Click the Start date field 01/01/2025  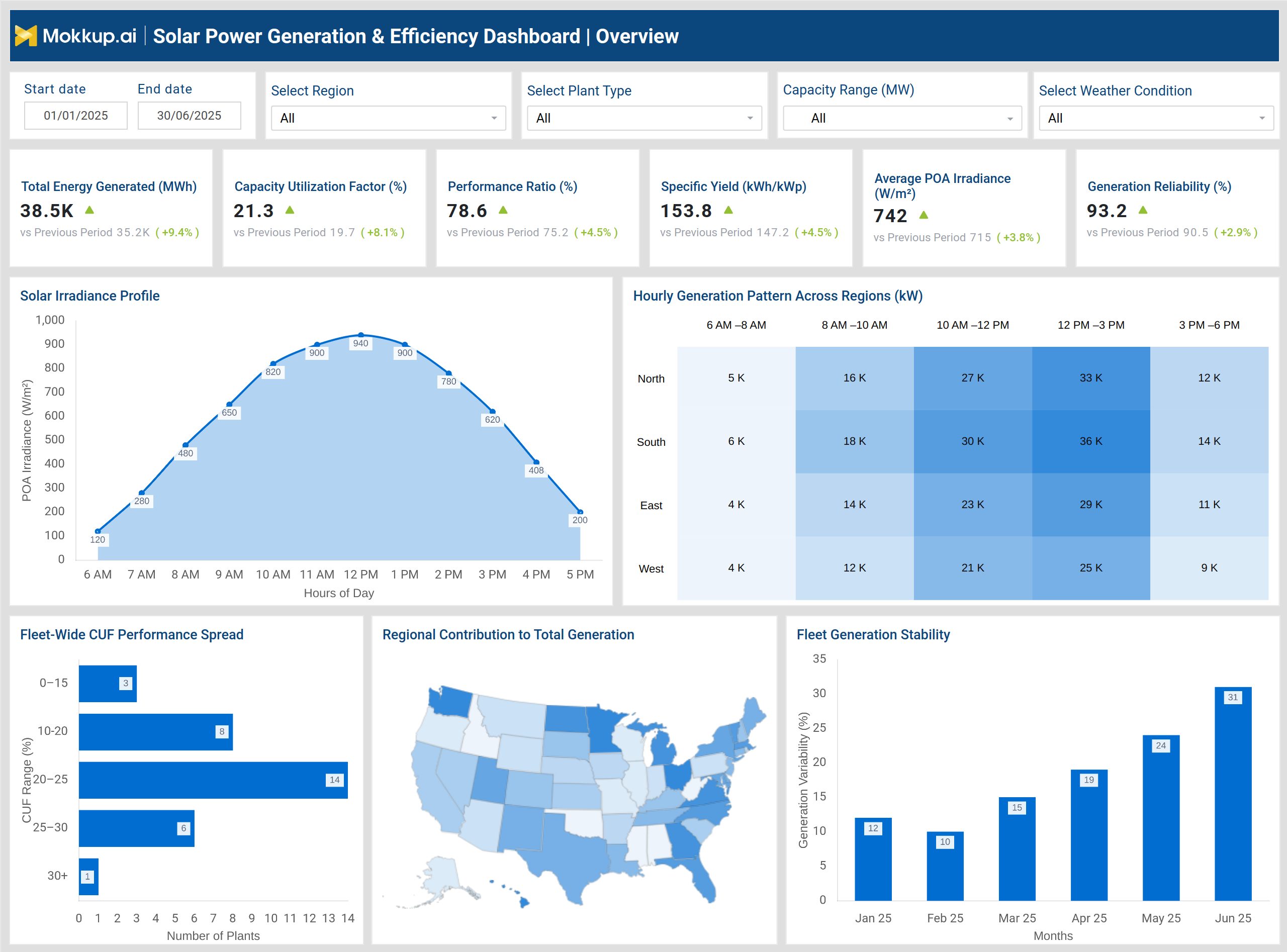click(x=75, y=116)
